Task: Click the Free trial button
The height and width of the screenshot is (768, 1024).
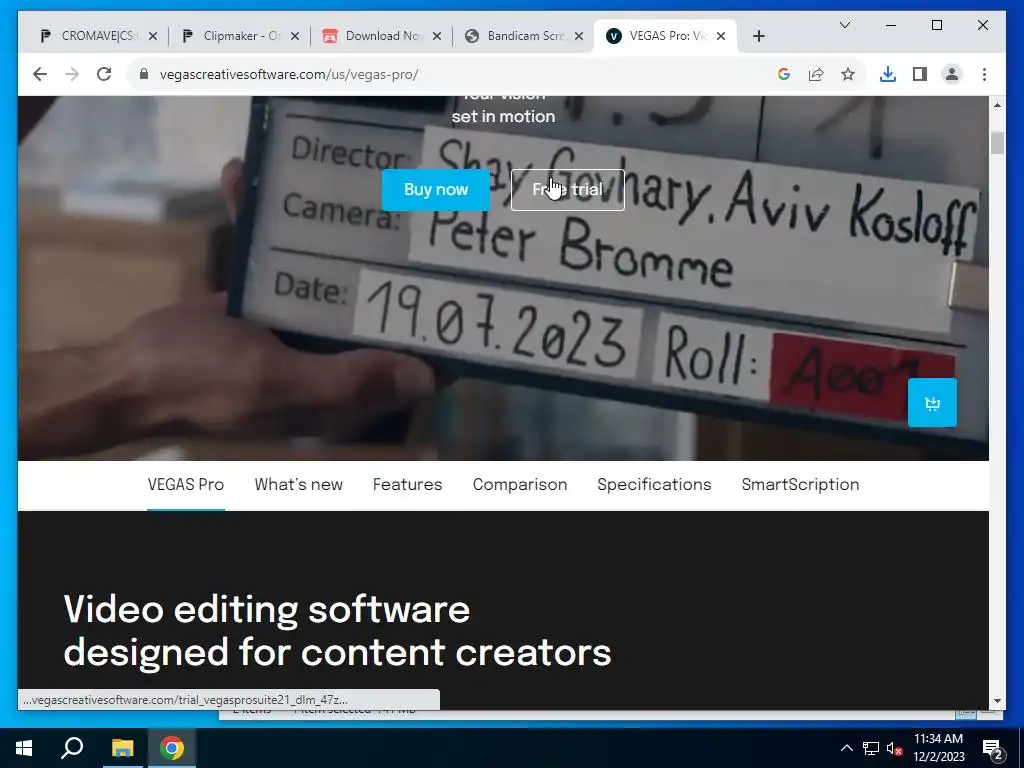Action: click(568, 189)
